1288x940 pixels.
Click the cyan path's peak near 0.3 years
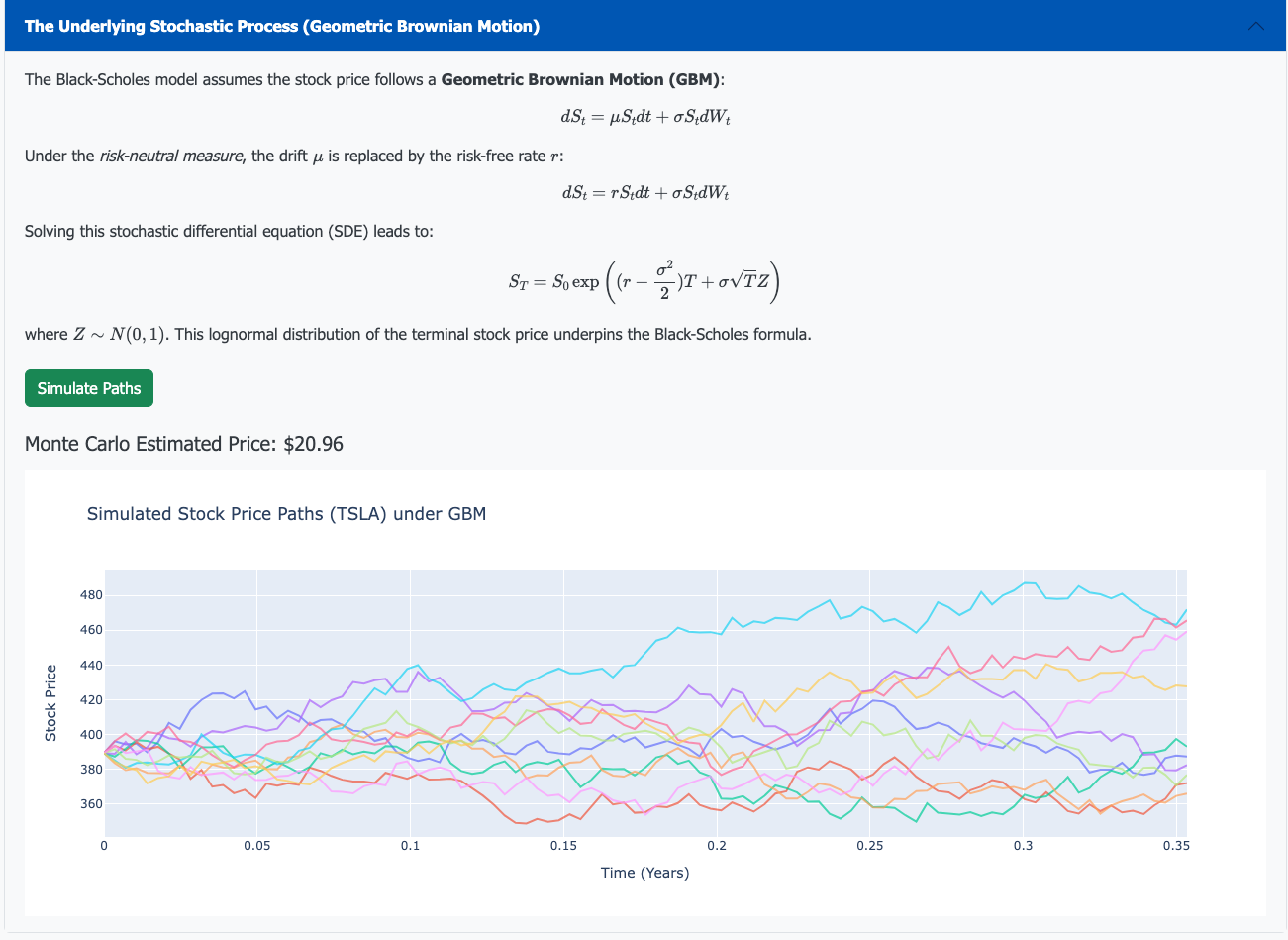[1030, 583]
